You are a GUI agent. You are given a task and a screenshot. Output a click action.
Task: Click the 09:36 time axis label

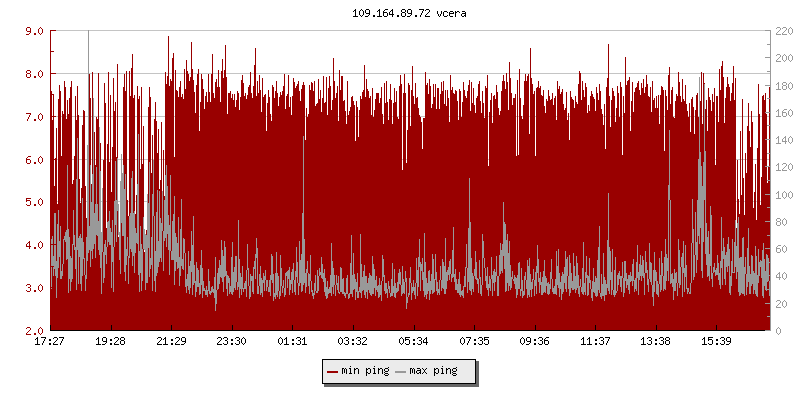535,342
